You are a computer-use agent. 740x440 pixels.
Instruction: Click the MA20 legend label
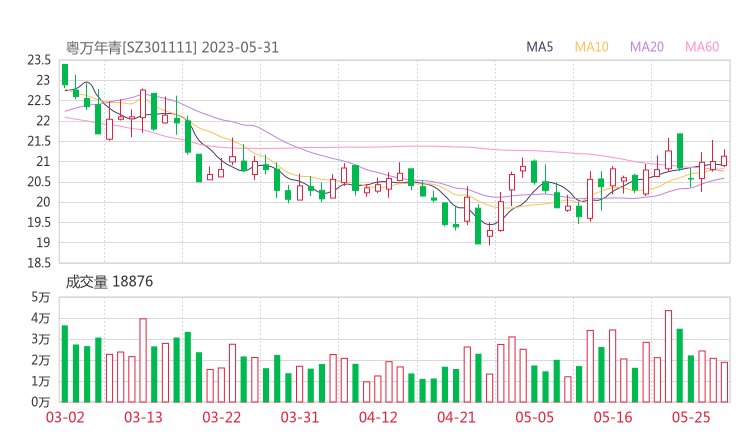pyautogui.click(x=647, y=47)
